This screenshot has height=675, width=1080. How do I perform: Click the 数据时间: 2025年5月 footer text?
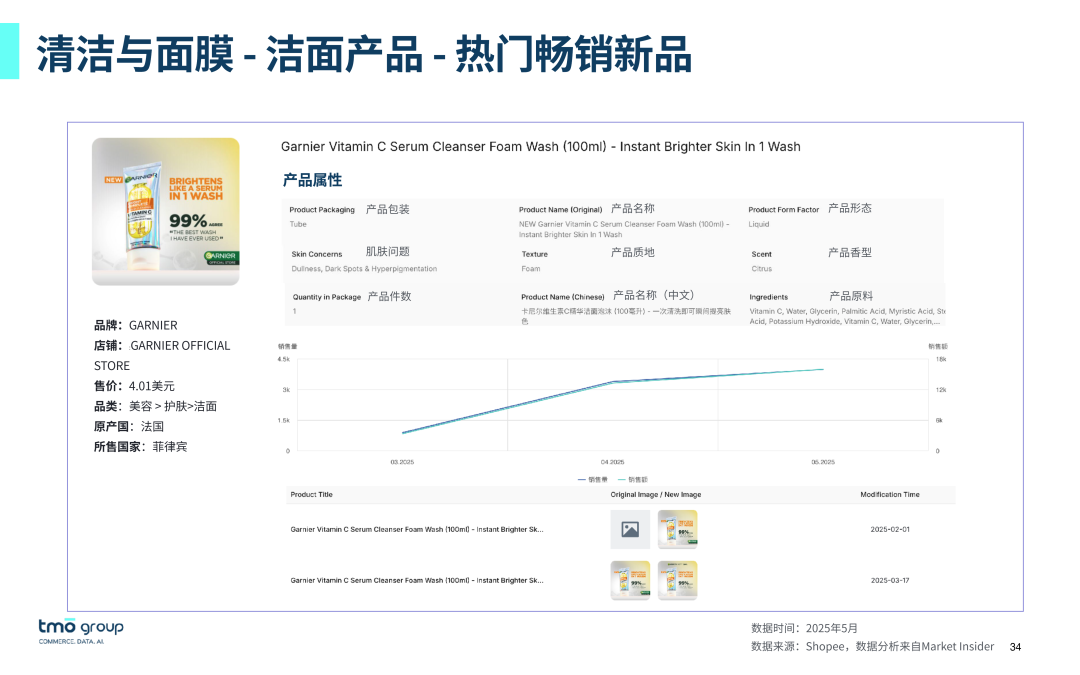pyautogui.click(x=804, y=628)
